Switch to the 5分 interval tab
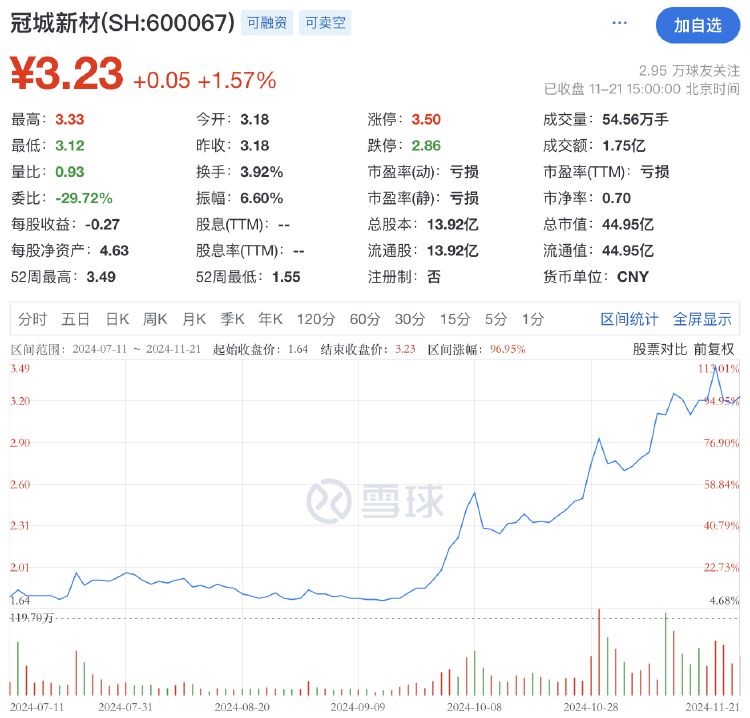This screenshot has height=718, width=750. click(x=496, y=319)
